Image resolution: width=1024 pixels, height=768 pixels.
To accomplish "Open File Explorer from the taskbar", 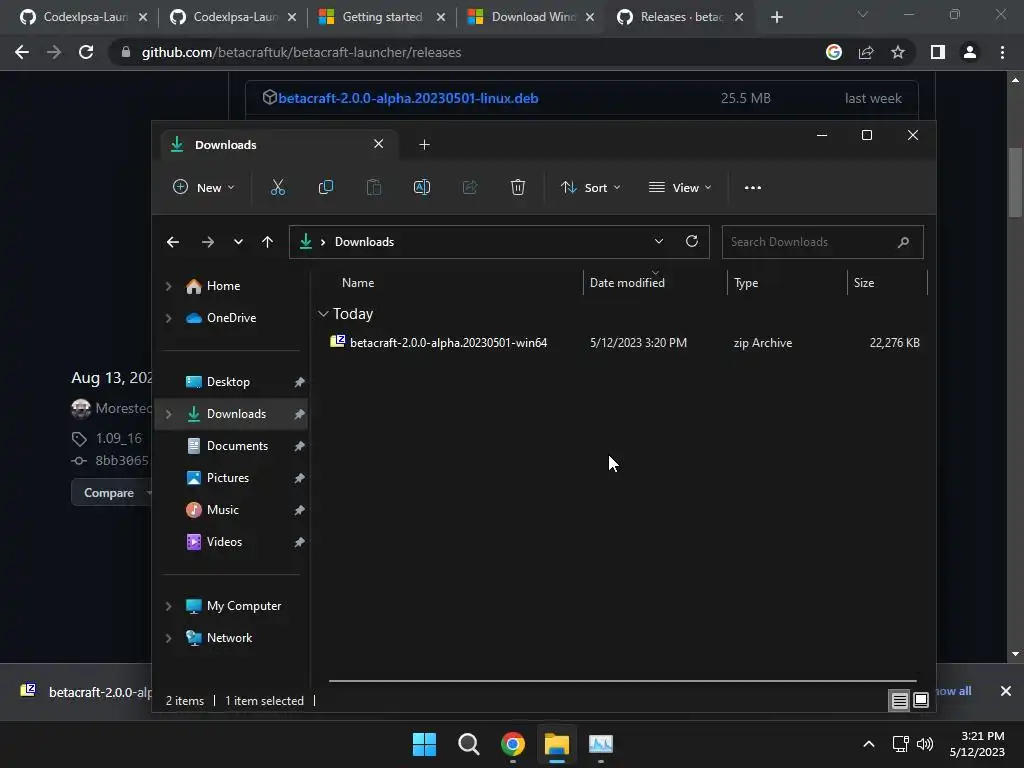I will pyautogui.click(x=557, y=744).
